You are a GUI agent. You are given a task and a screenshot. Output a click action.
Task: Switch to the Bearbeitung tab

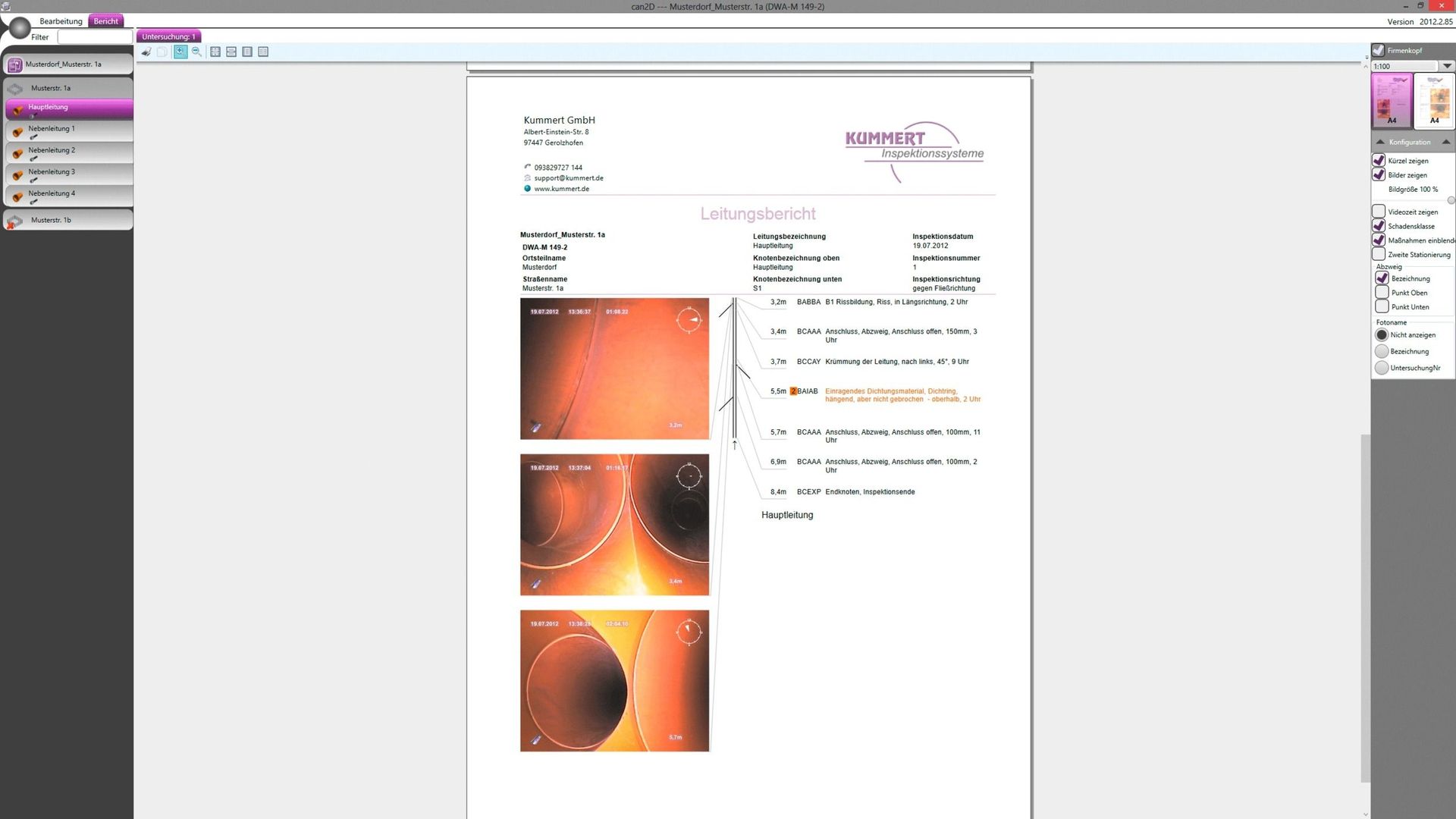click(x=61, y=21)
